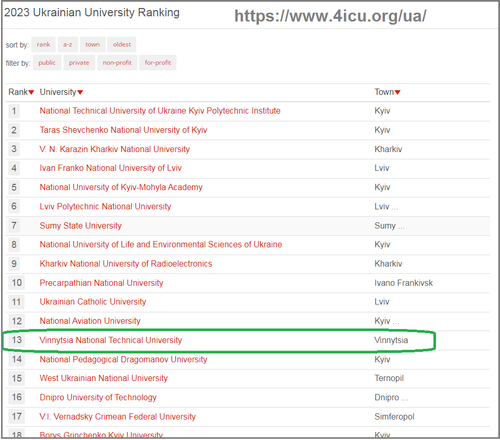Open National Pedagogical Dragomanov University link
Viewport: 500px width, 440px height.
[x=123, y=359]
